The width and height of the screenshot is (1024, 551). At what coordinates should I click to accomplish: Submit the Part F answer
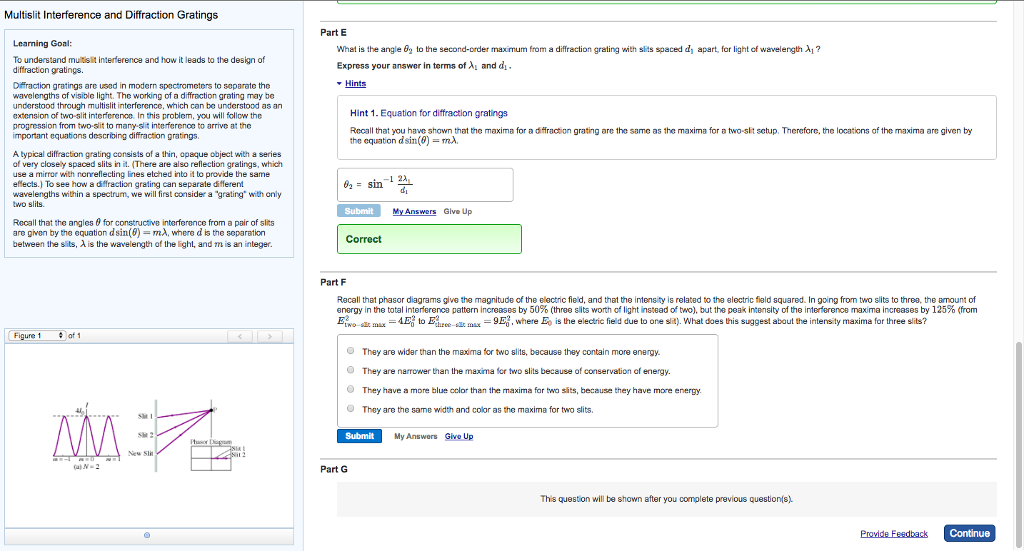tap(360, 436)
